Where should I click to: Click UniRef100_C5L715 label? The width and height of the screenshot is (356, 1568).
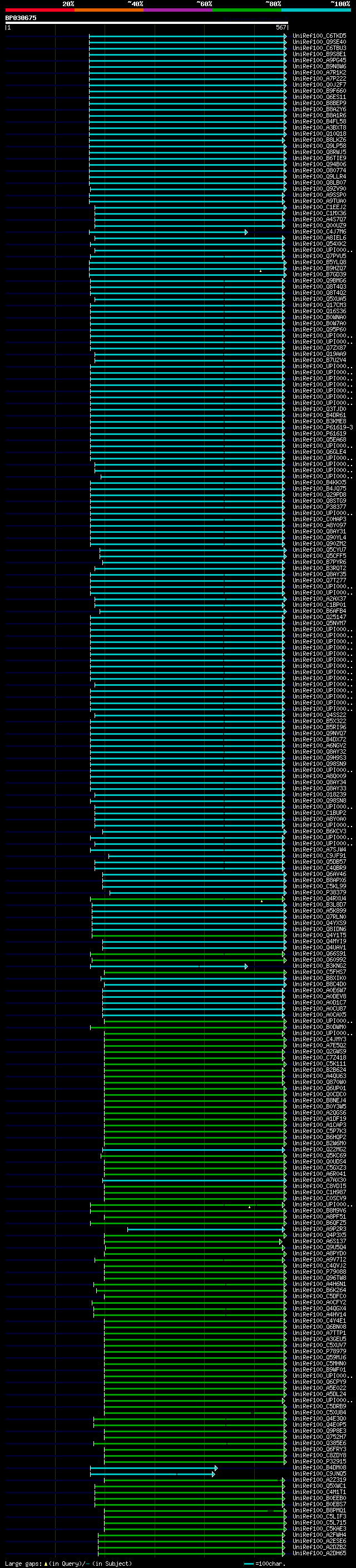coord(319,1522)
